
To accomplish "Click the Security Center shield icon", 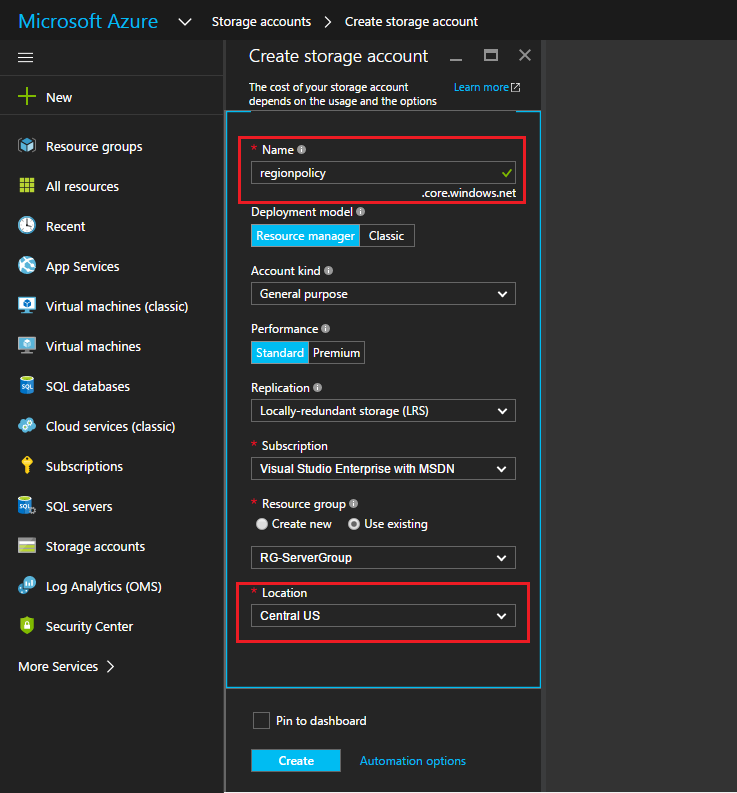I will click(27, 625).
